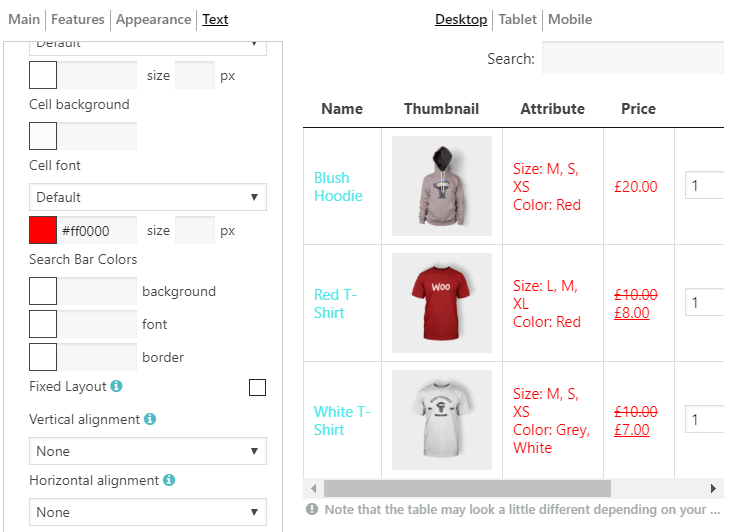Image resolution: width=737 pixels, height=532 pixels.
Task: Expand the Horizontal alignment dropdown
Action: point(148,512)
